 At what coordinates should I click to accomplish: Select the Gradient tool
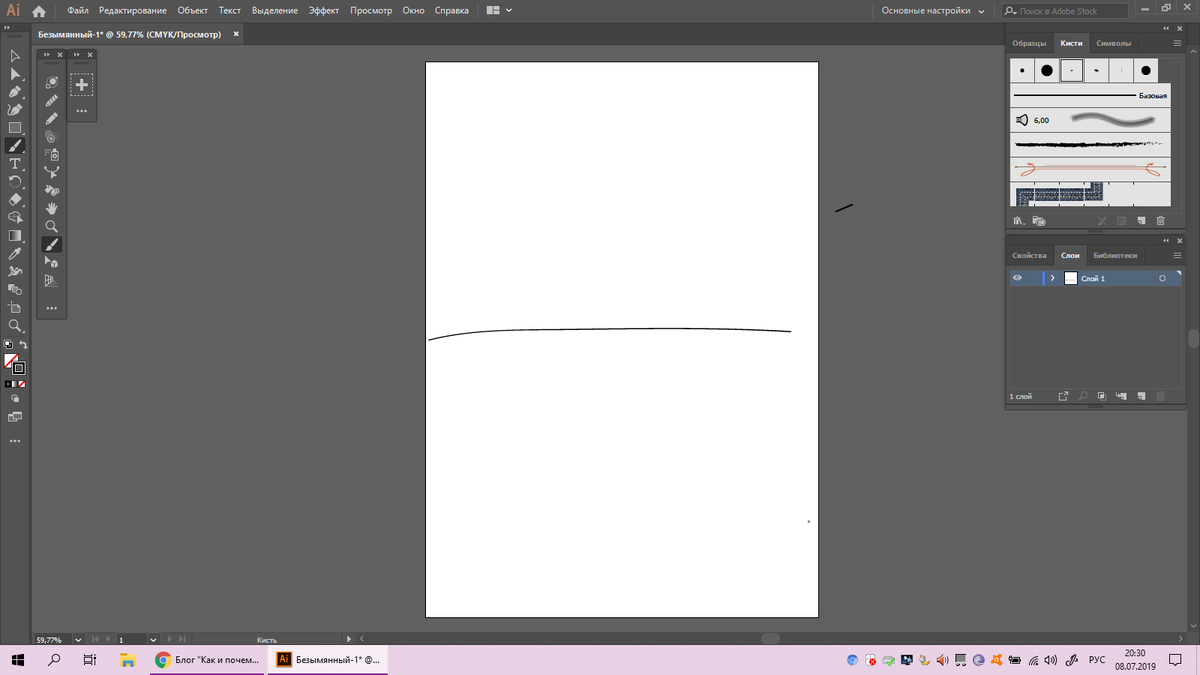click(15, 236)
